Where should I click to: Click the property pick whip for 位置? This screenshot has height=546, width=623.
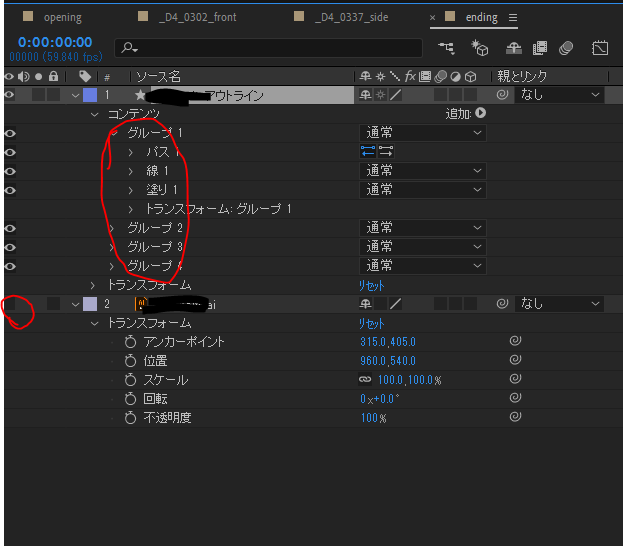(515, 360)
